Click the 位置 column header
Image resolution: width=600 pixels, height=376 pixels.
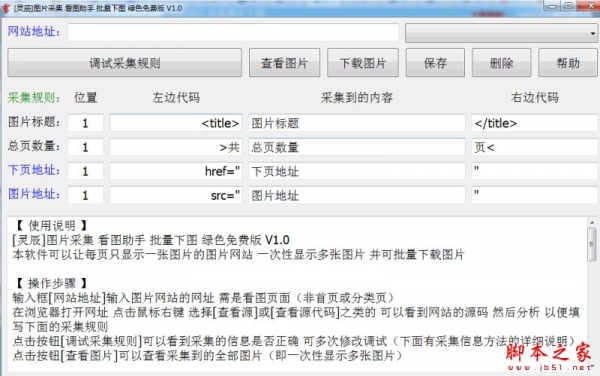click(x=85, y=98)
